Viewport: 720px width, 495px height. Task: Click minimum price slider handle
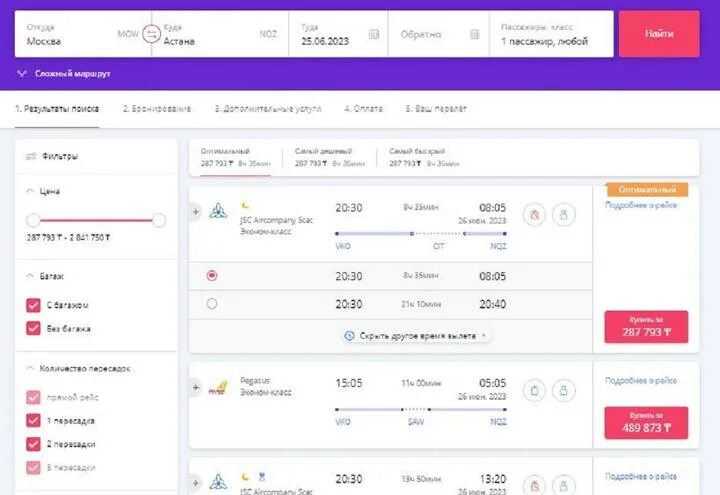click(x=33, y=220)
